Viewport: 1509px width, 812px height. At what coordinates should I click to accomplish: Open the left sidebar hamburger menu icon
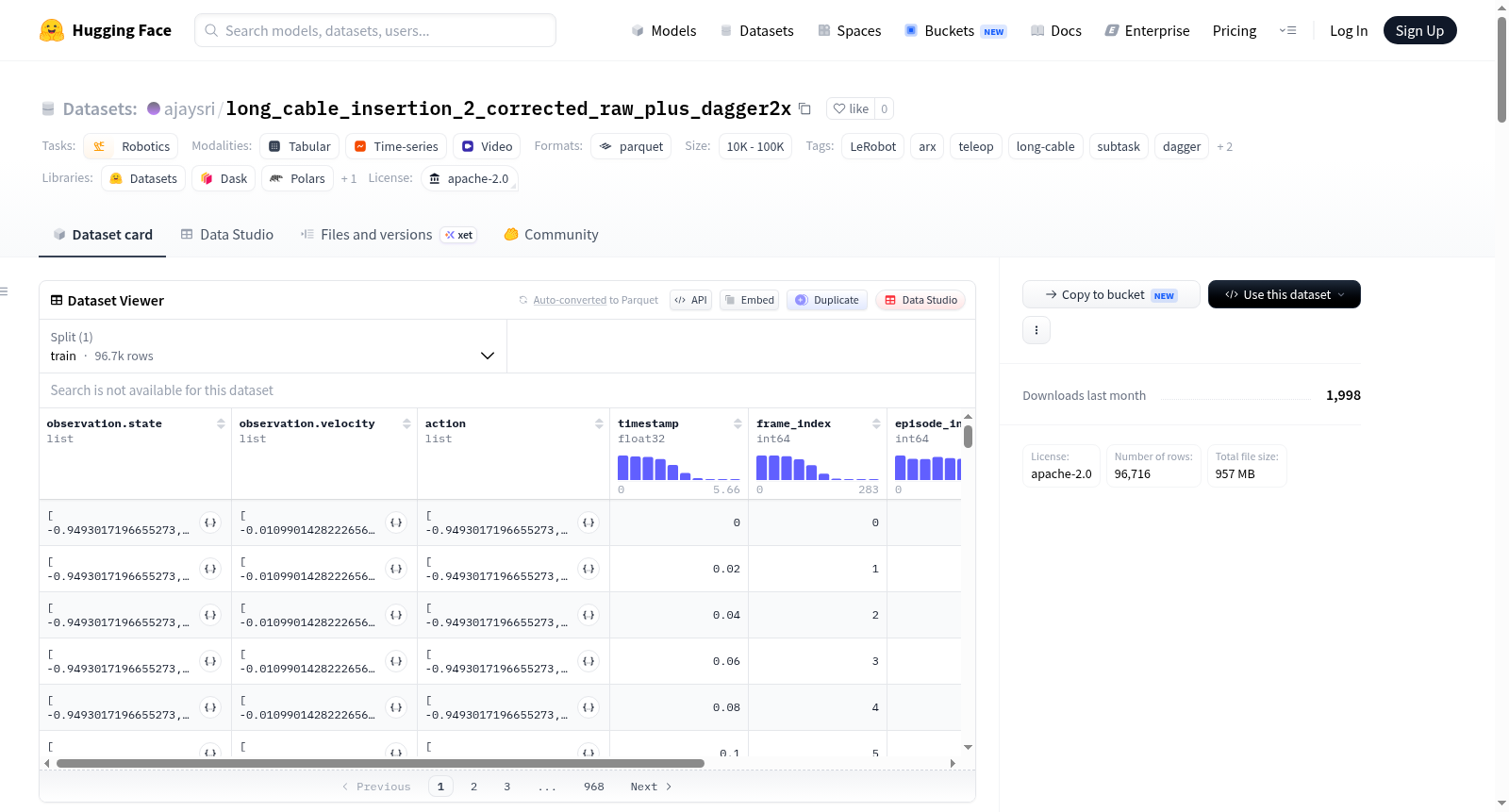[x=4, y=291]
